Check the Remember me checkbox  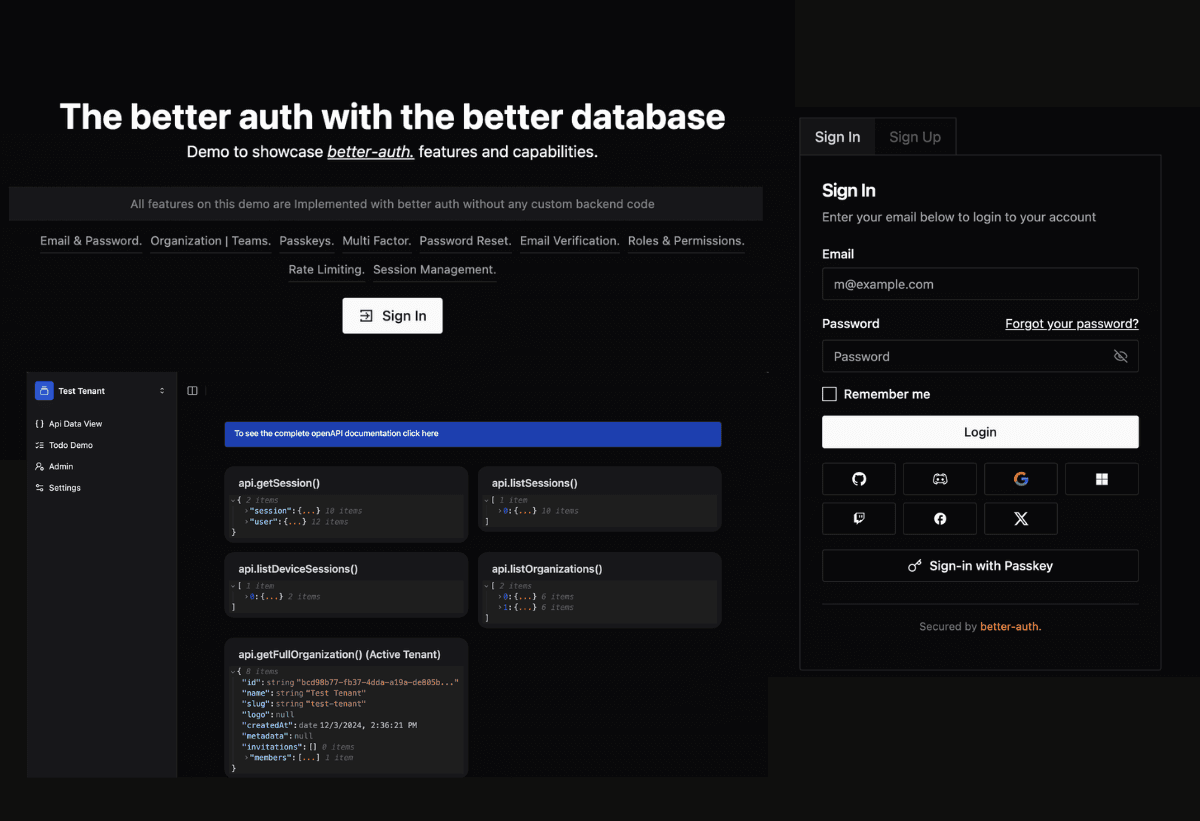[829, 394]
